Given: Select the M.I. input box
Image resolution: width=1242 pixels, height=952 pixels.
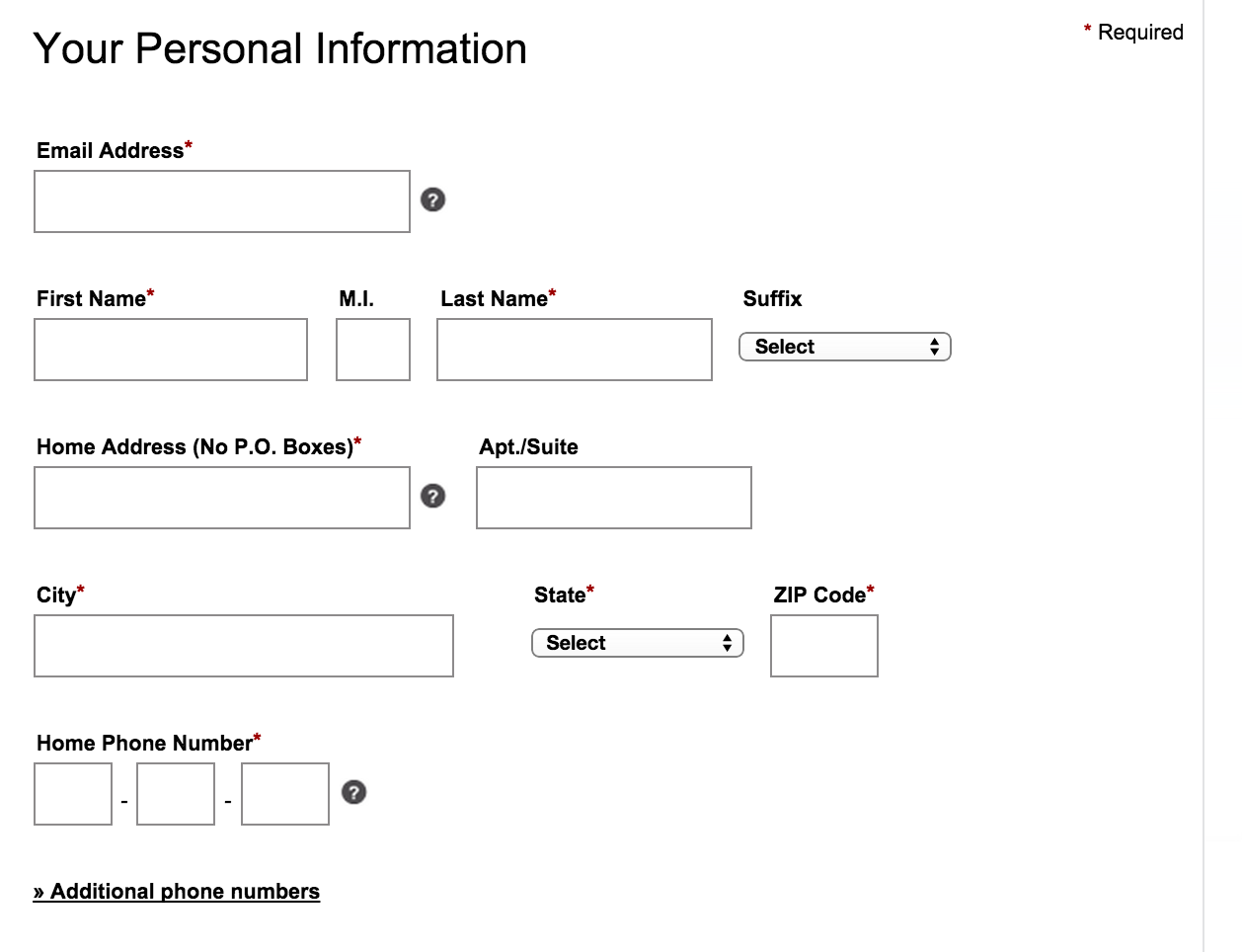Looking at the screenshot, I should 373,350.
